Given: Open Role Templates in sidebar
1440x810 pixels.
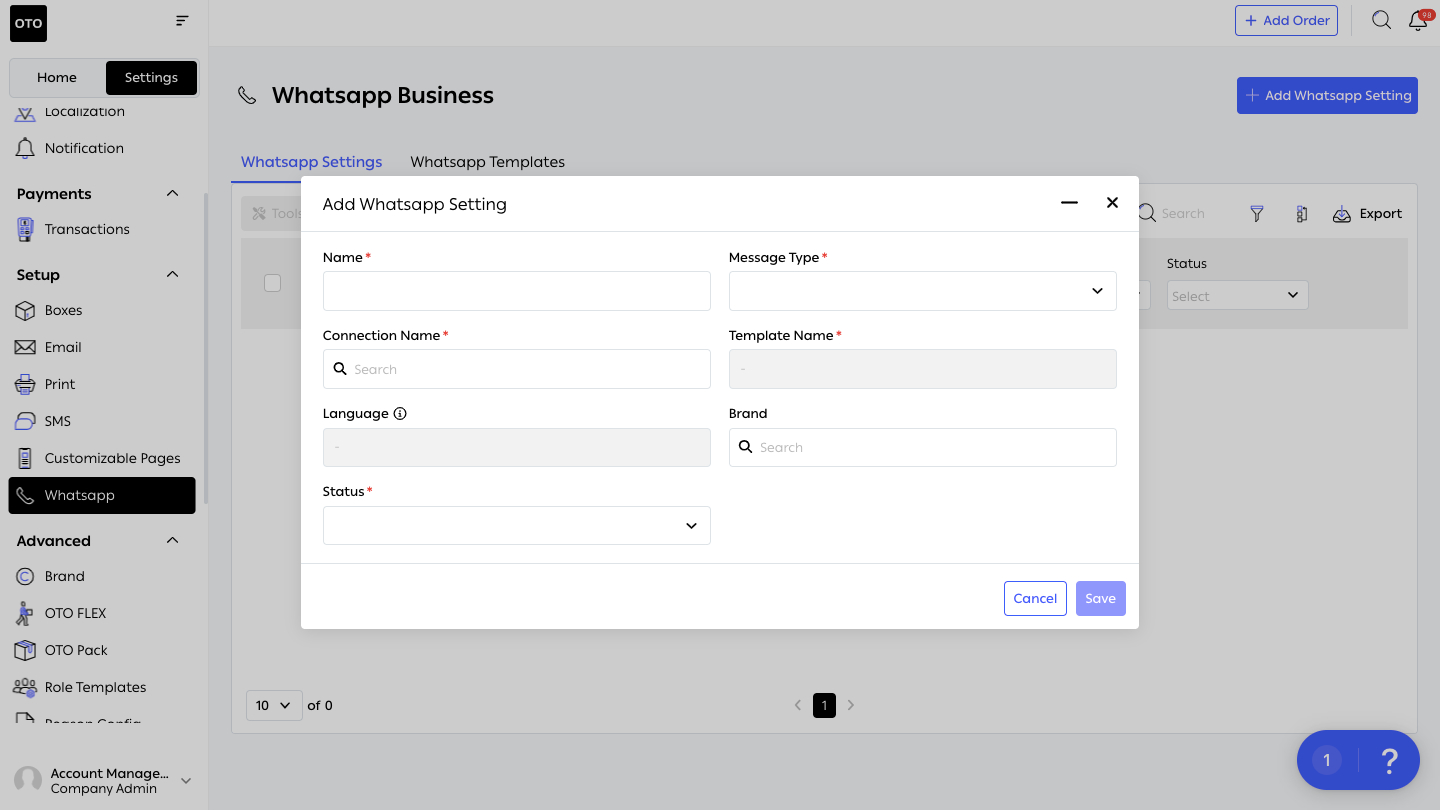Looking at the screenshot, I should (95, 687).
